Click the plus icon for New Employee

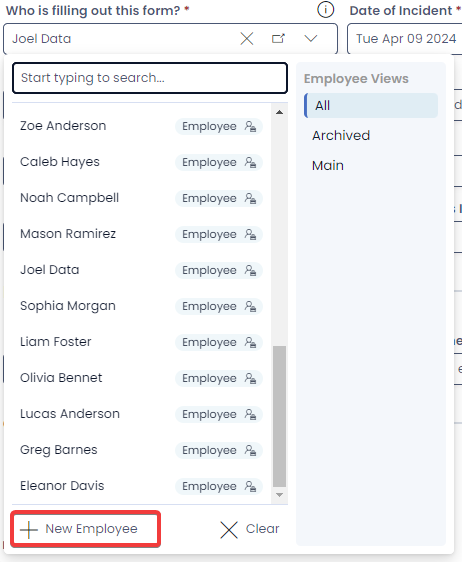29,529
